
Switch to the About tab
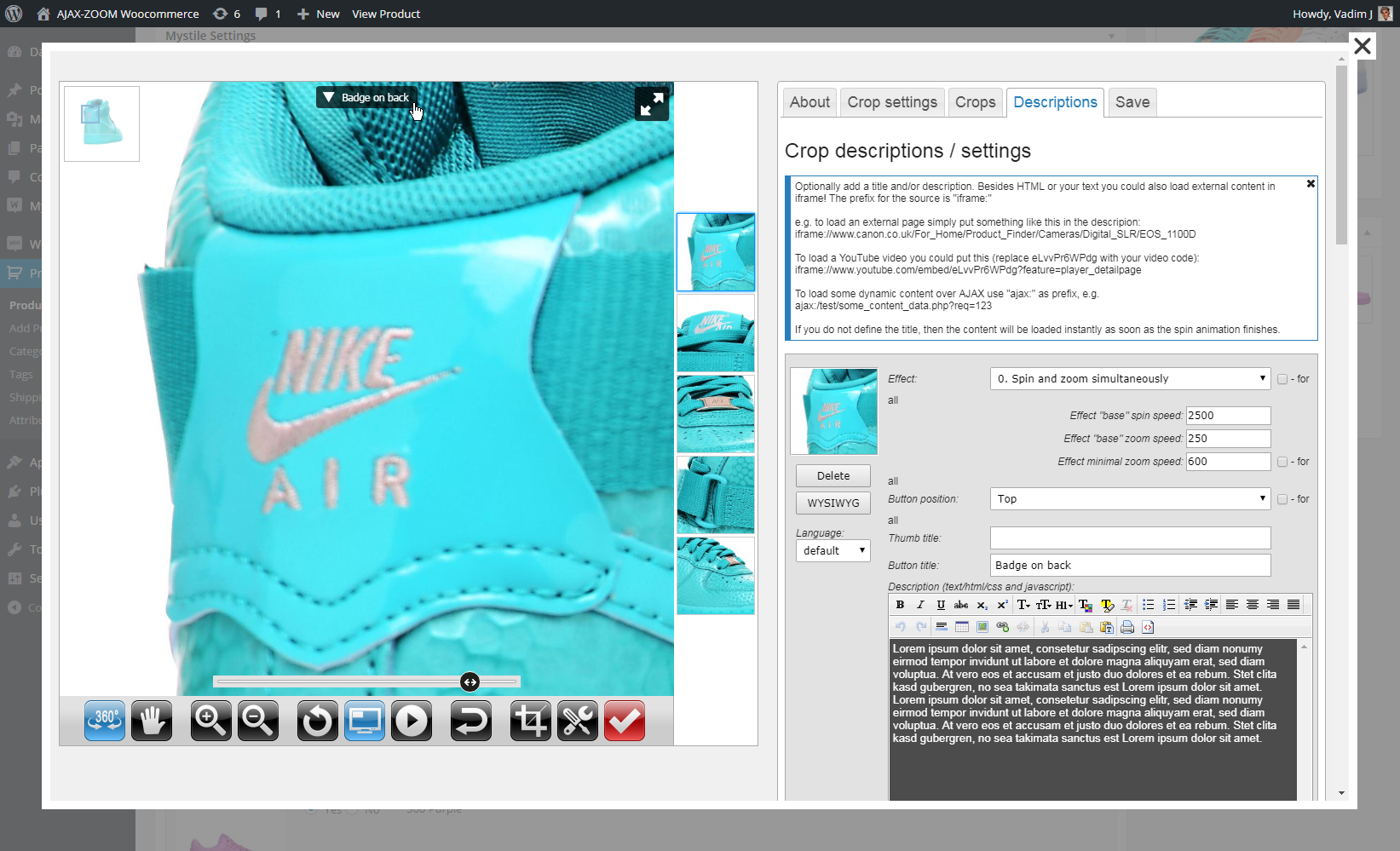click(x=809, y=102)
